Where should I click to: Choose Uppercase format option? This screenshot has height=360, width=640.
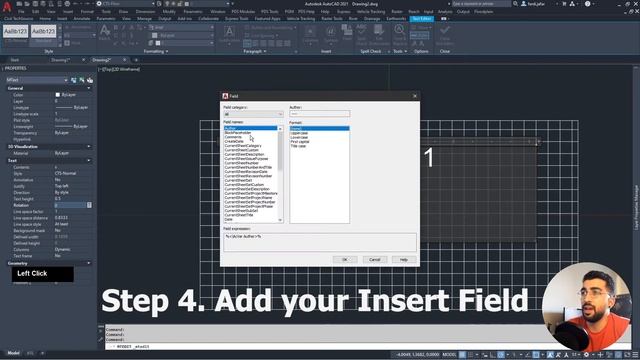click(x=299, y=133)
